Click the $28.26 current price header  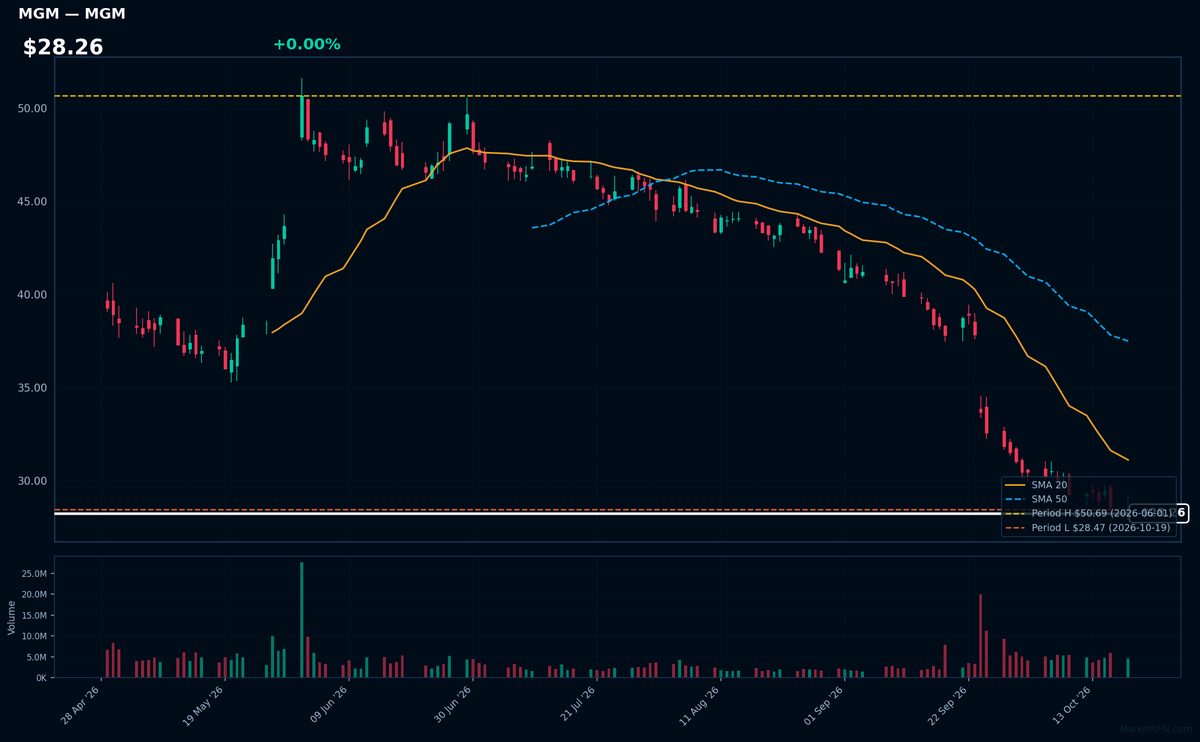(x=63, y=48)
